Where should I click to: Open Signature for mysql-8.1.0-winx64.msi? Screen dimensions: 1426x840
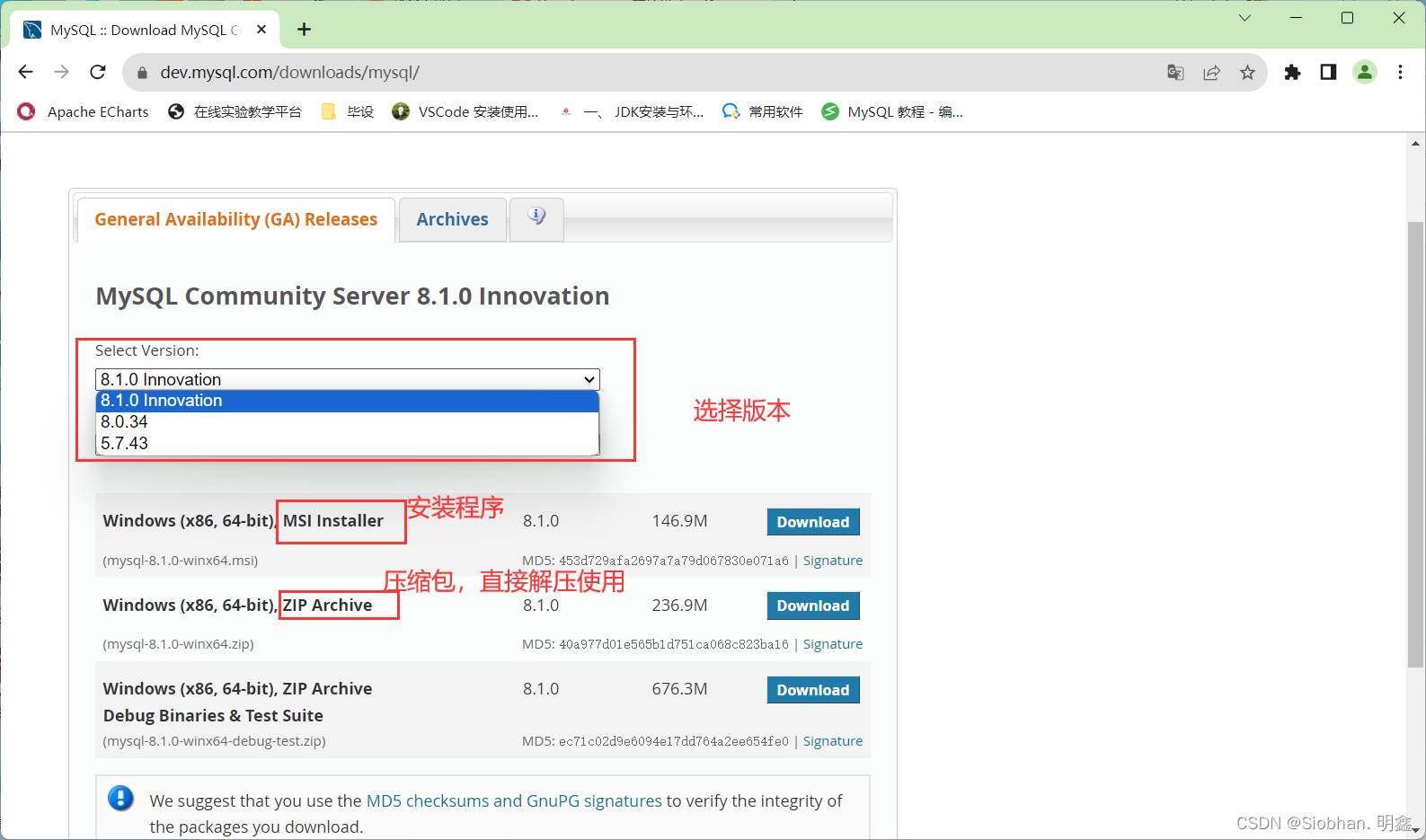pyautogui.click(x=833, y=561)
